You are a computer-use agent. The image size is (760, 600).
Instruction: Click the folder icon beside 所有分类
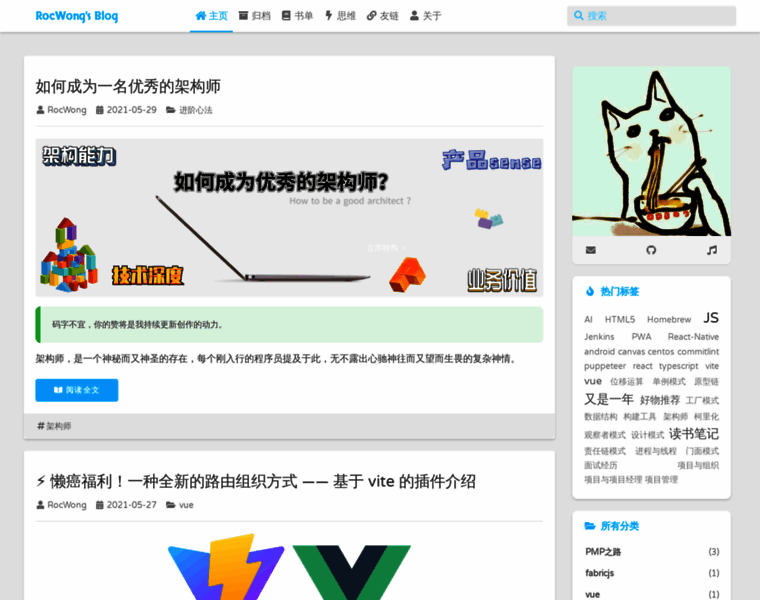590,526
